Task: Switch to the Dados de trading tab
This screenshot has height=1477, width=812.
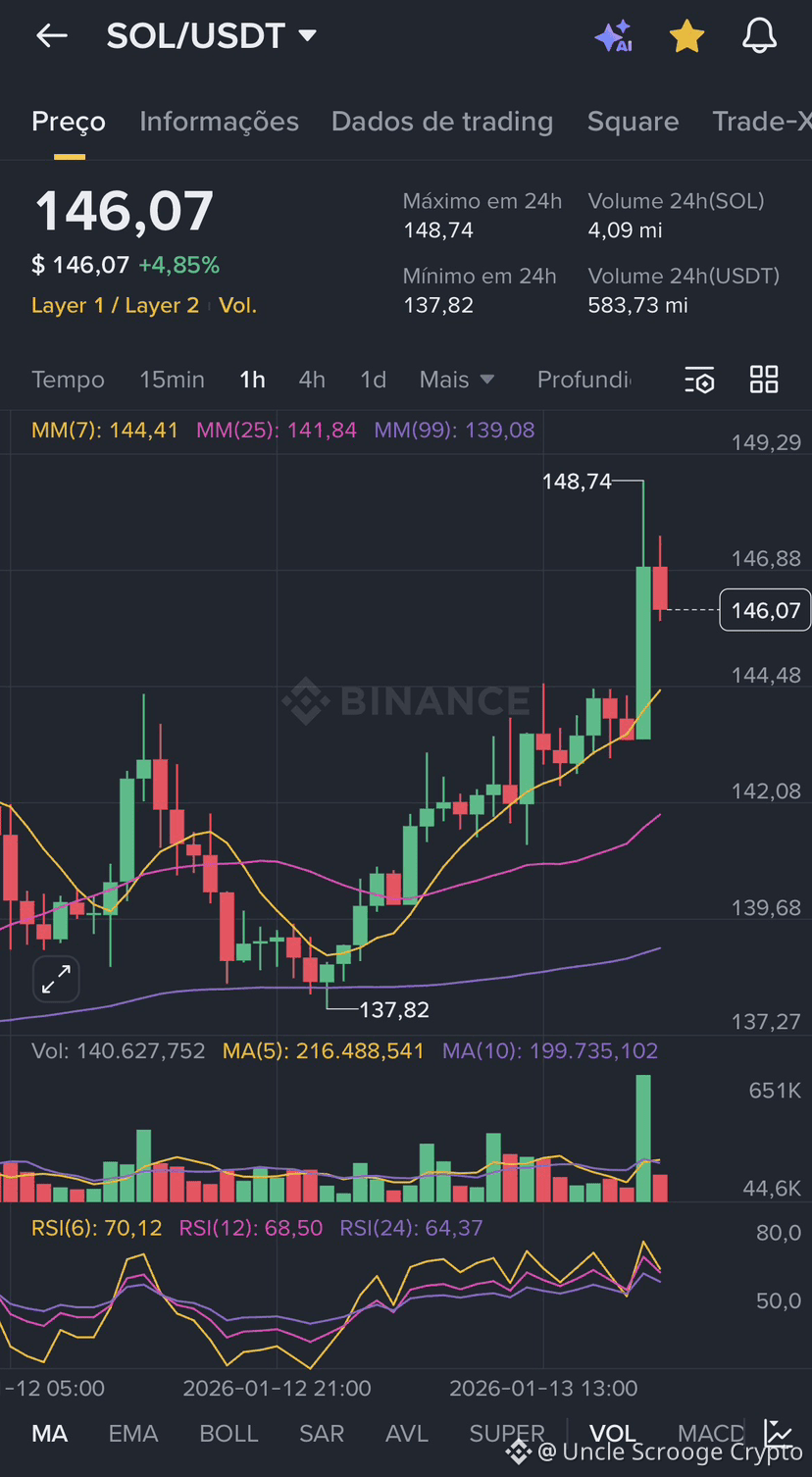Action: tap(442, 122)
